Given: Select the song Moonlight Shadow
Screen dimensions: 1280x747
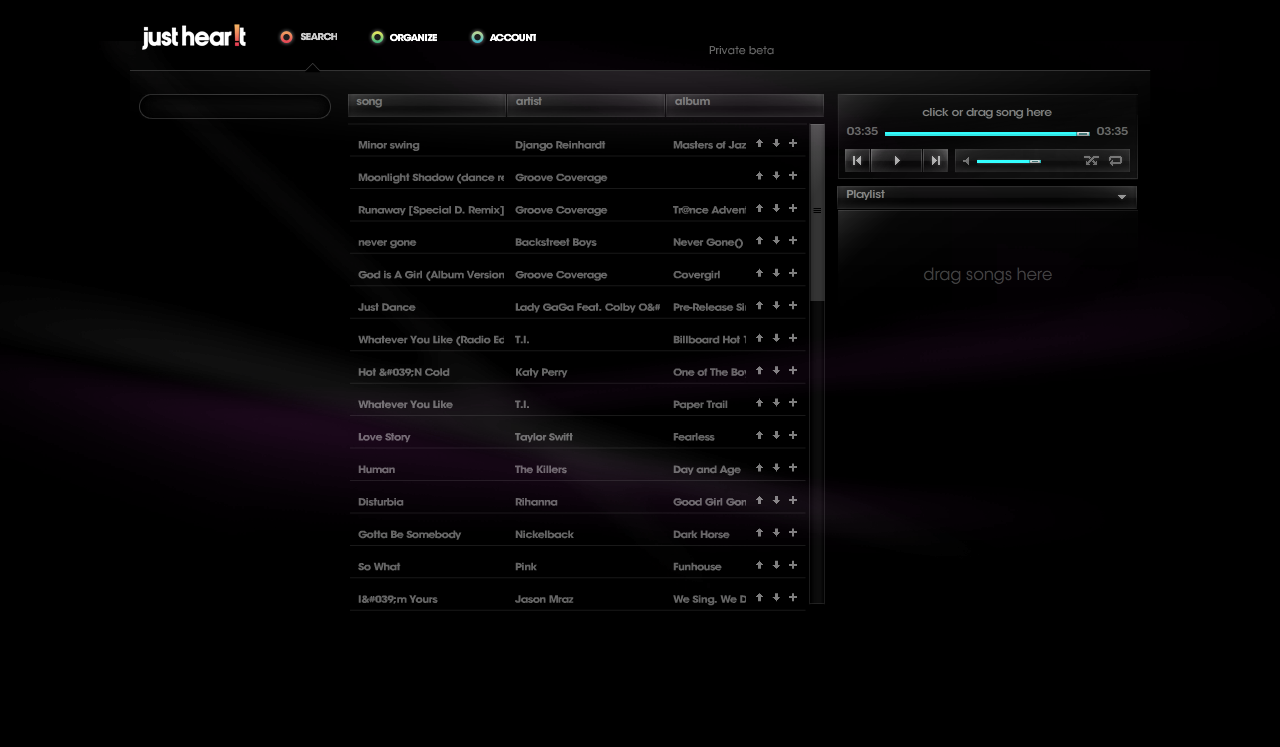Looking at the screenshot, I should 431,178.
